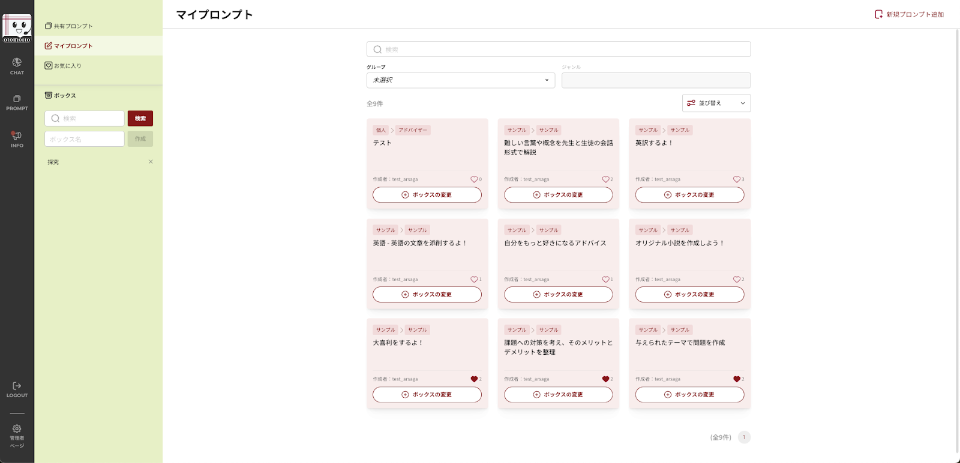The image size is (960, 463).
Task: Toggle the heart on オリジナル小説を作成しよう！ card
Action: 737,279
